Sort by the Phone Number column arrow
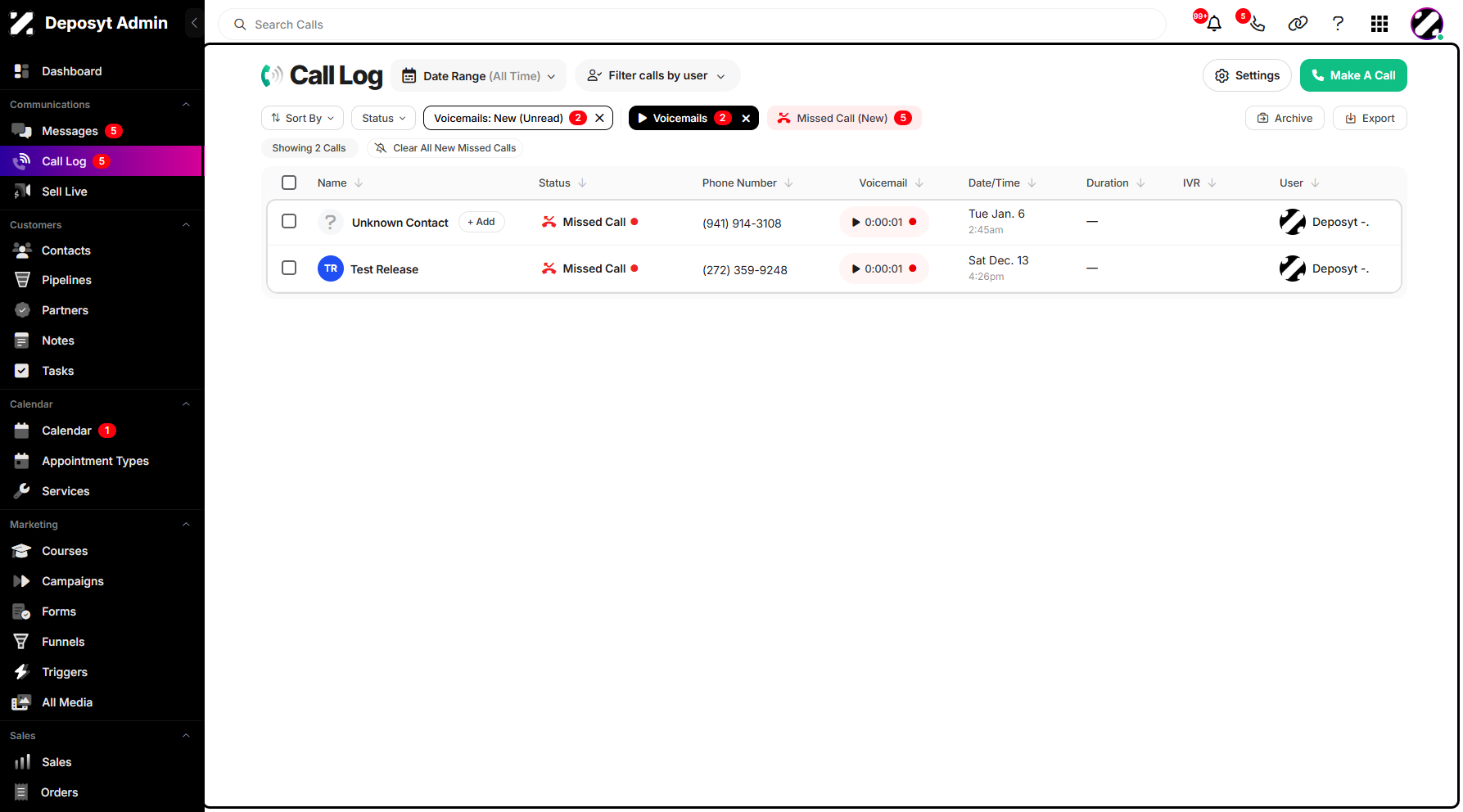Image resolution: width=1463 pixels, height=812 pixels. click(x=788, y=183)
